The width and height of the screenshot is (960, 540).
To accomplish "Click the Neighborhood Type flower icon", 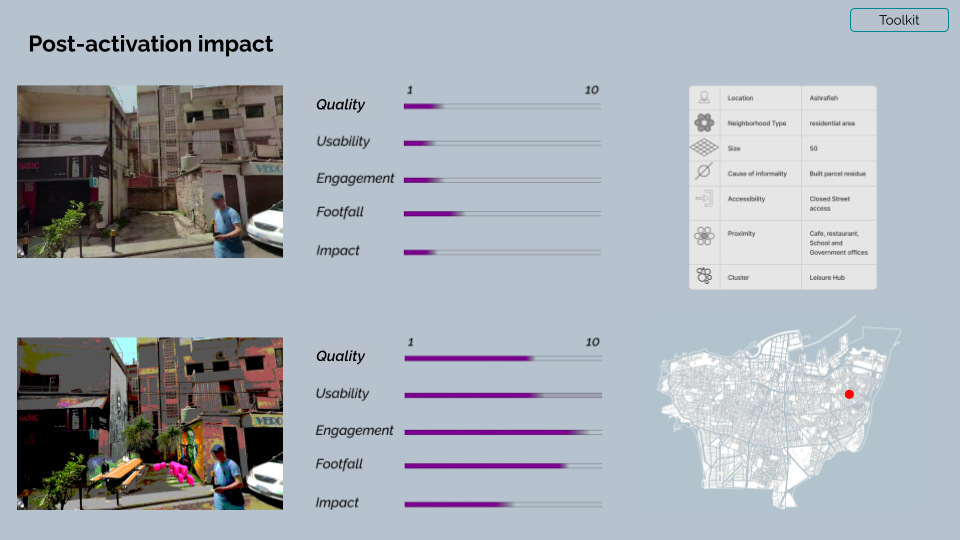I will [x=704, y=123].
